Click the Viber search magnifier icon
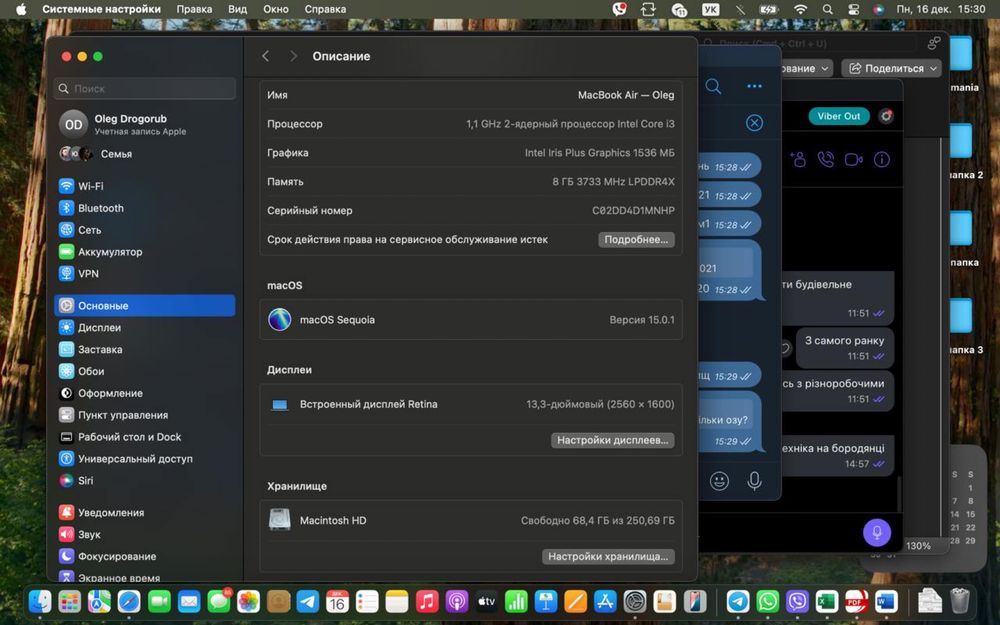 coord(713,86)
